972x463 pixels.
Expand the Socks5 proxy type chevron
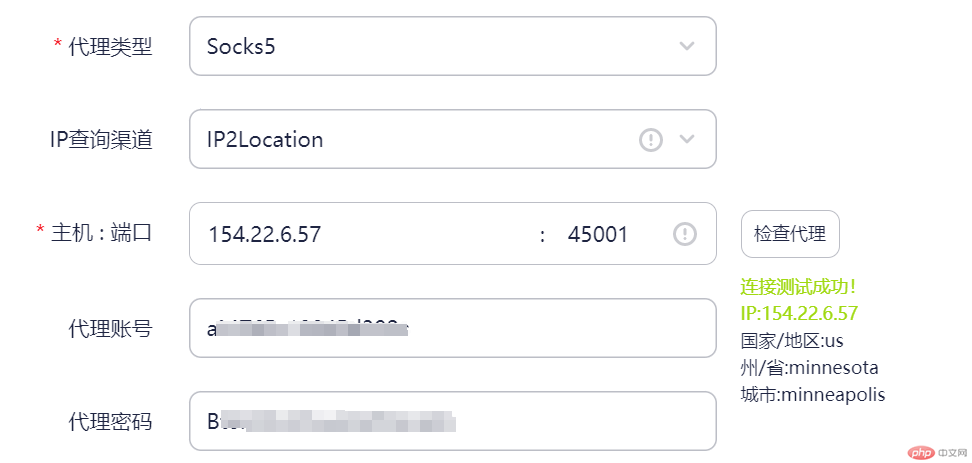686,46
